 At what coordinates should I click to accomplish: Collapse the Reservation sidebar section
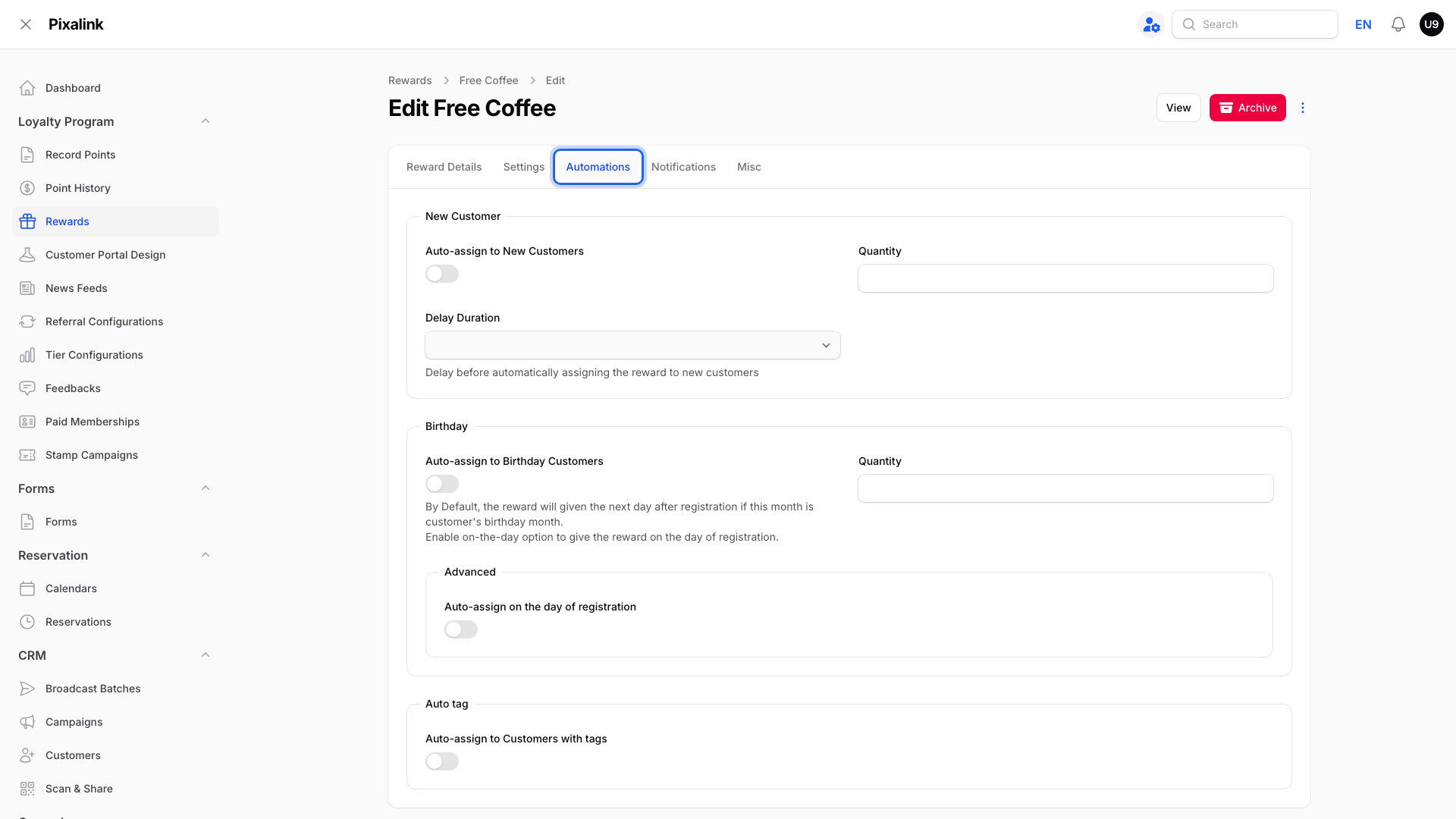206,555
